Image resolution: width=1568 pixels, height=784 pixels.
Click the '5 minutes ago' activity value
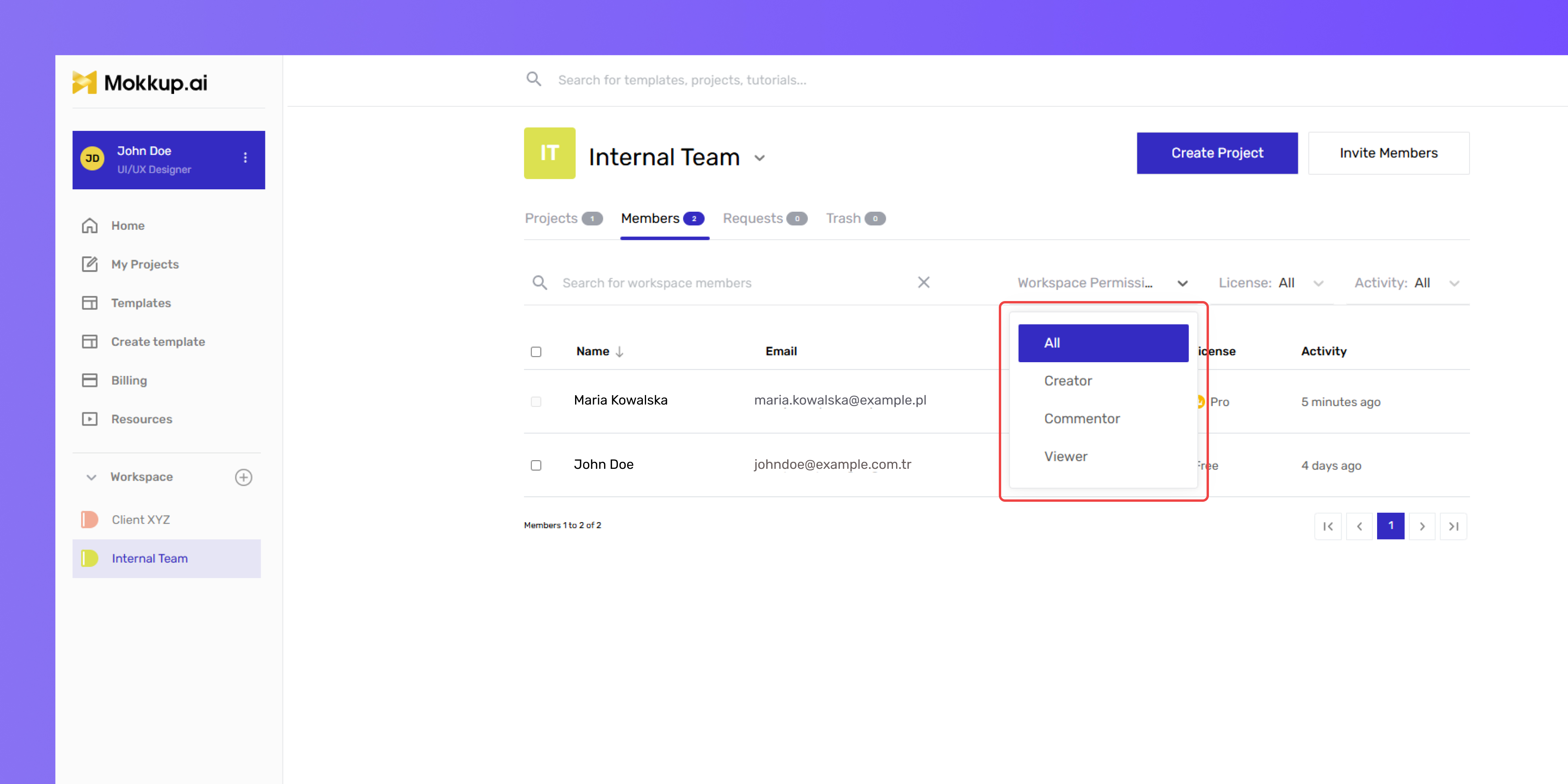click(x=1340, y=402)
